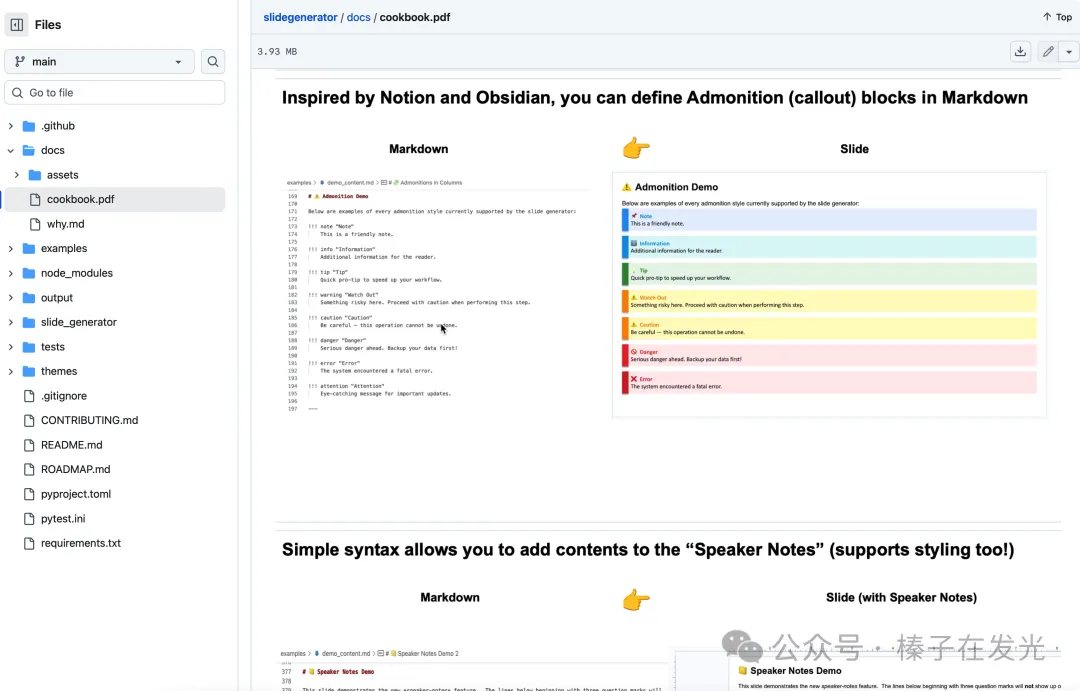The width and height of the screenshot is (1080, 691).
Task: Open ROADMAP.md from the file list
Action: (75, 469)
